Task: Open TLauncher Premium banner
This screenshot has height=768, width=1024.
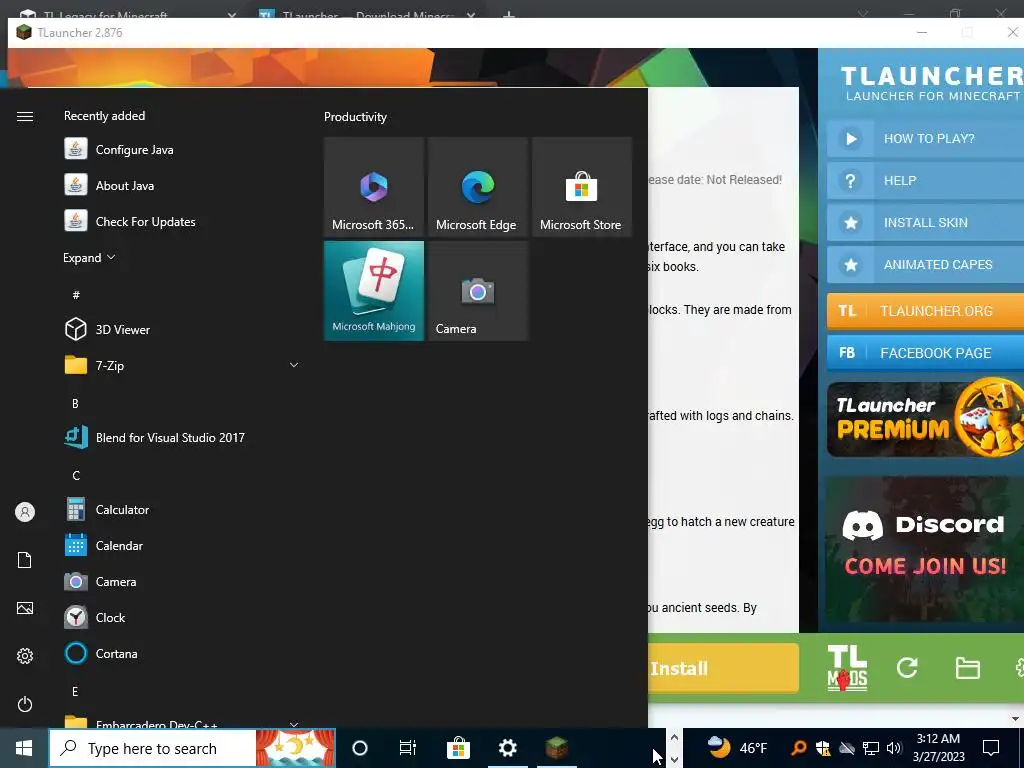Action: (x=925, y=419)
